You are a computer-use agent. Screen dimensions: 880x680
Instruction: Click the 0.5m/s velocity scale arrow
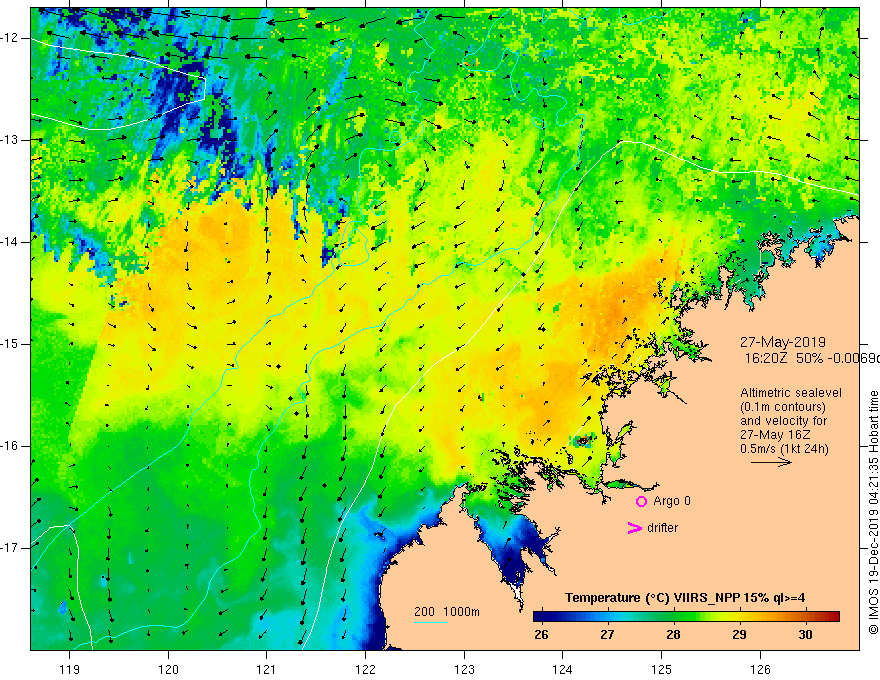tap(771, 462)
